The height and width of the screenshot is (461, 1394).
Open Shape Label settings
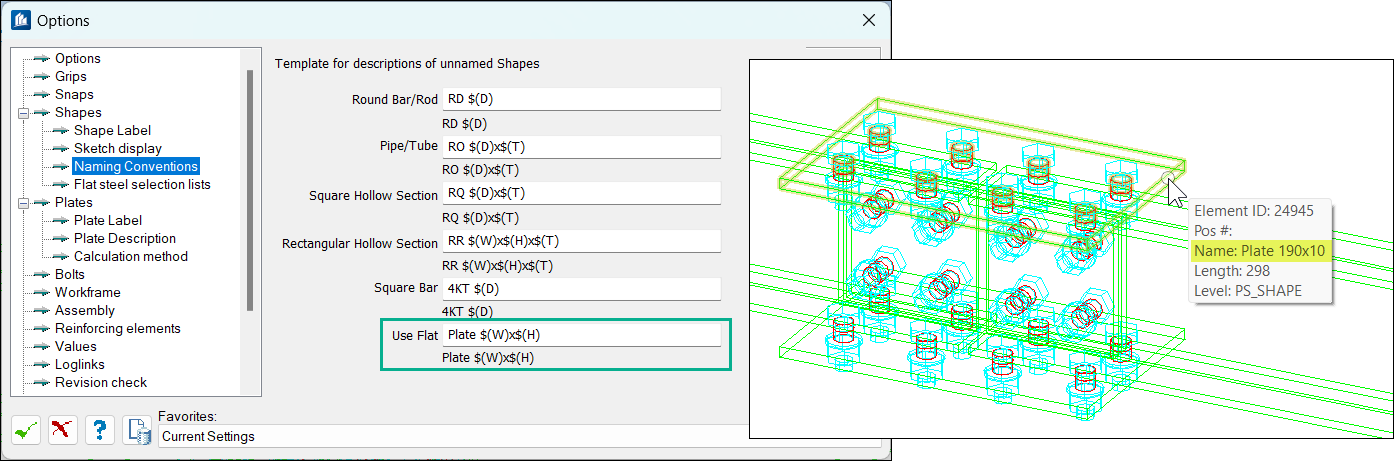click(113, 131)
